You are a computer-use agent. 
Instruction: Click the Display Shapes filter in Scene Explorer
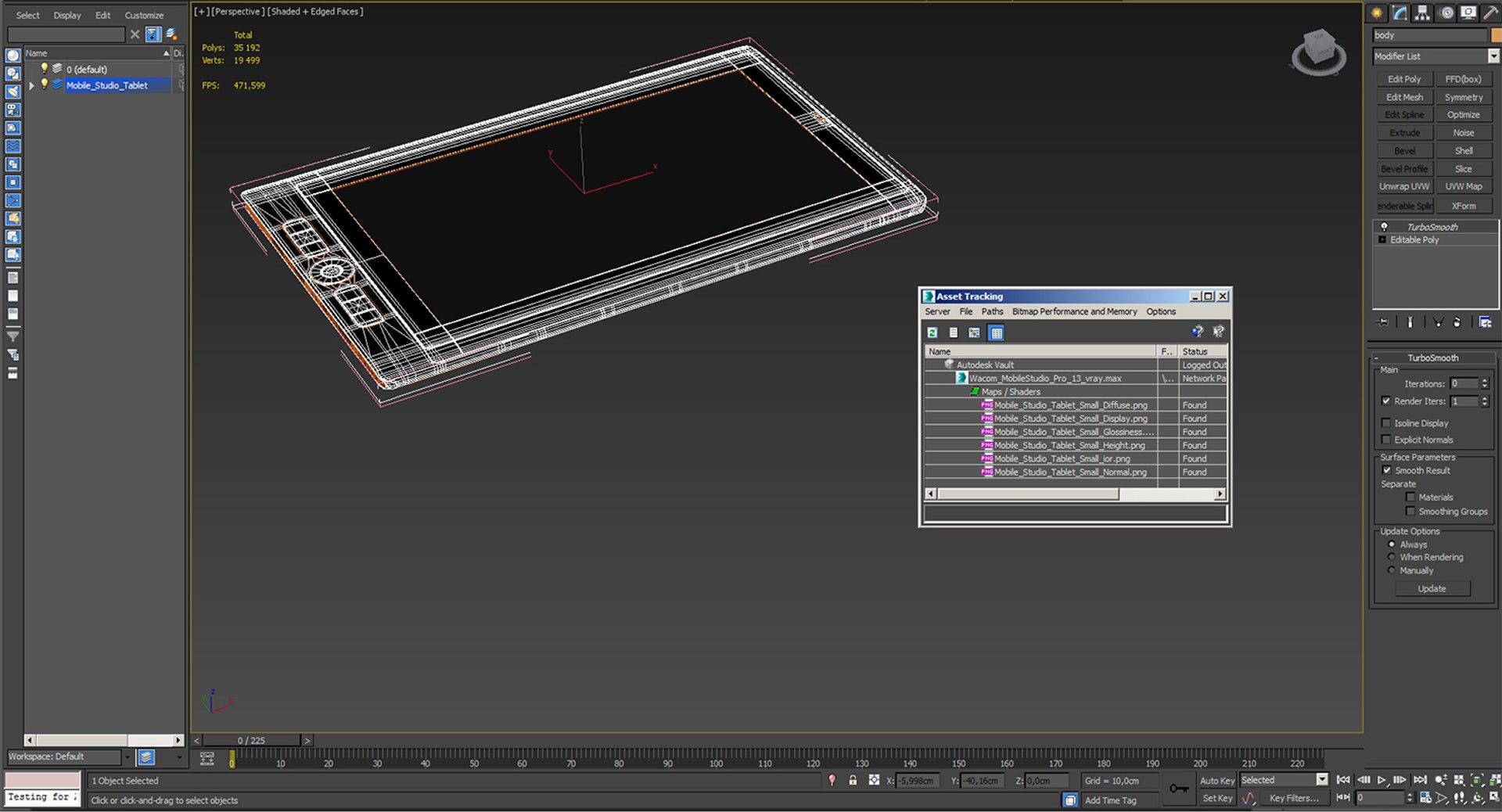tap(13, 74)
